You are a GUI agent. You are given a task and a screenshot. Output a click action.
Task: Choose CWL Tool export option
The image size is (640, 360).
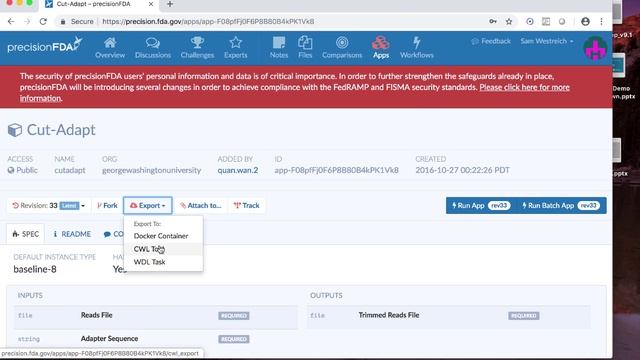click(x=163, y=249)
